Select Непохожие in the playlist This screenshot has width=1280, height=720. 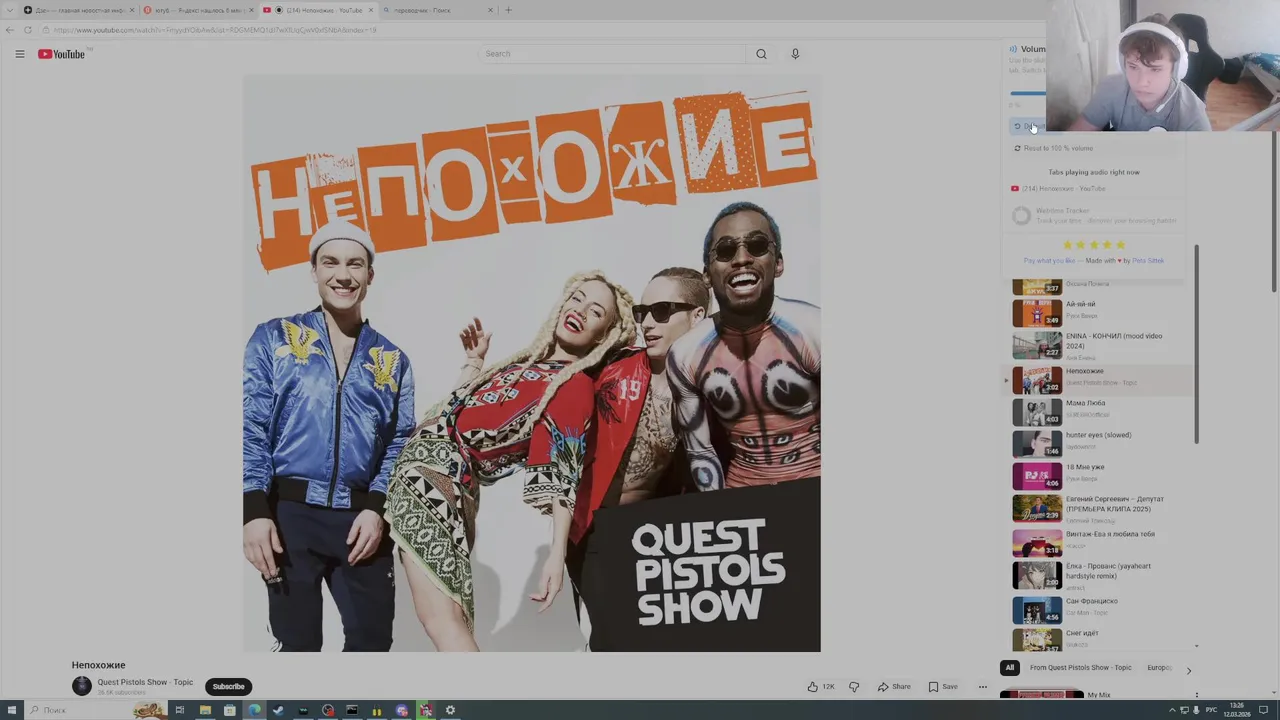1100,378
